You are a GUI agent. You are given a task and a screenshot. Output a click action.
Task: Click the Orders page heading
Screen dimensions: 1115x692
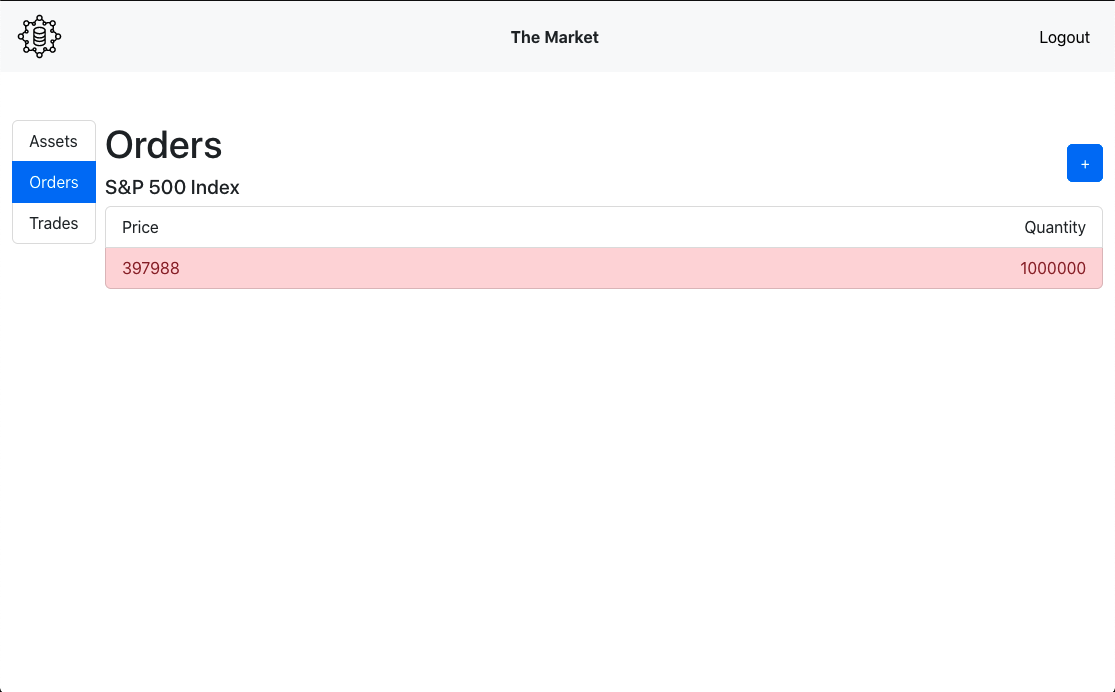tap(162, 145)
